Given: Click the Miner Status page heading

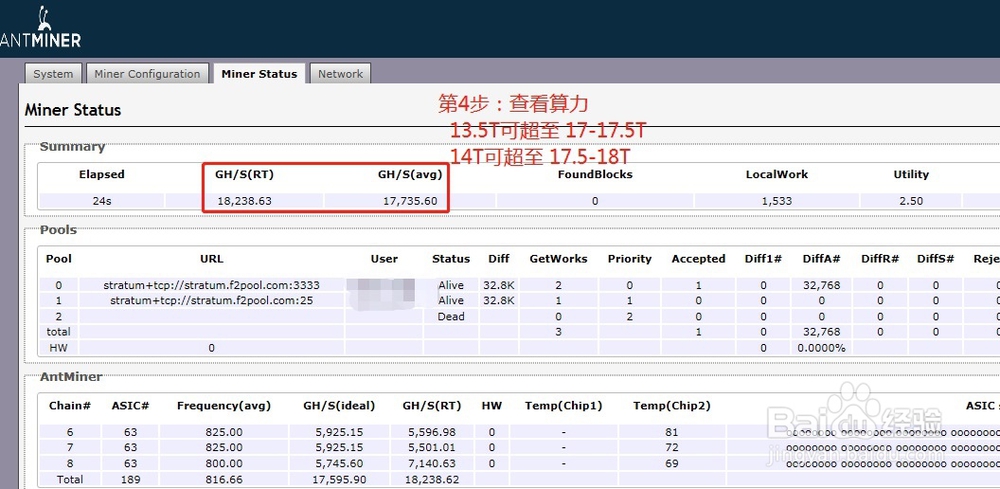Looking at the screenshot, I should pos(73,110).
